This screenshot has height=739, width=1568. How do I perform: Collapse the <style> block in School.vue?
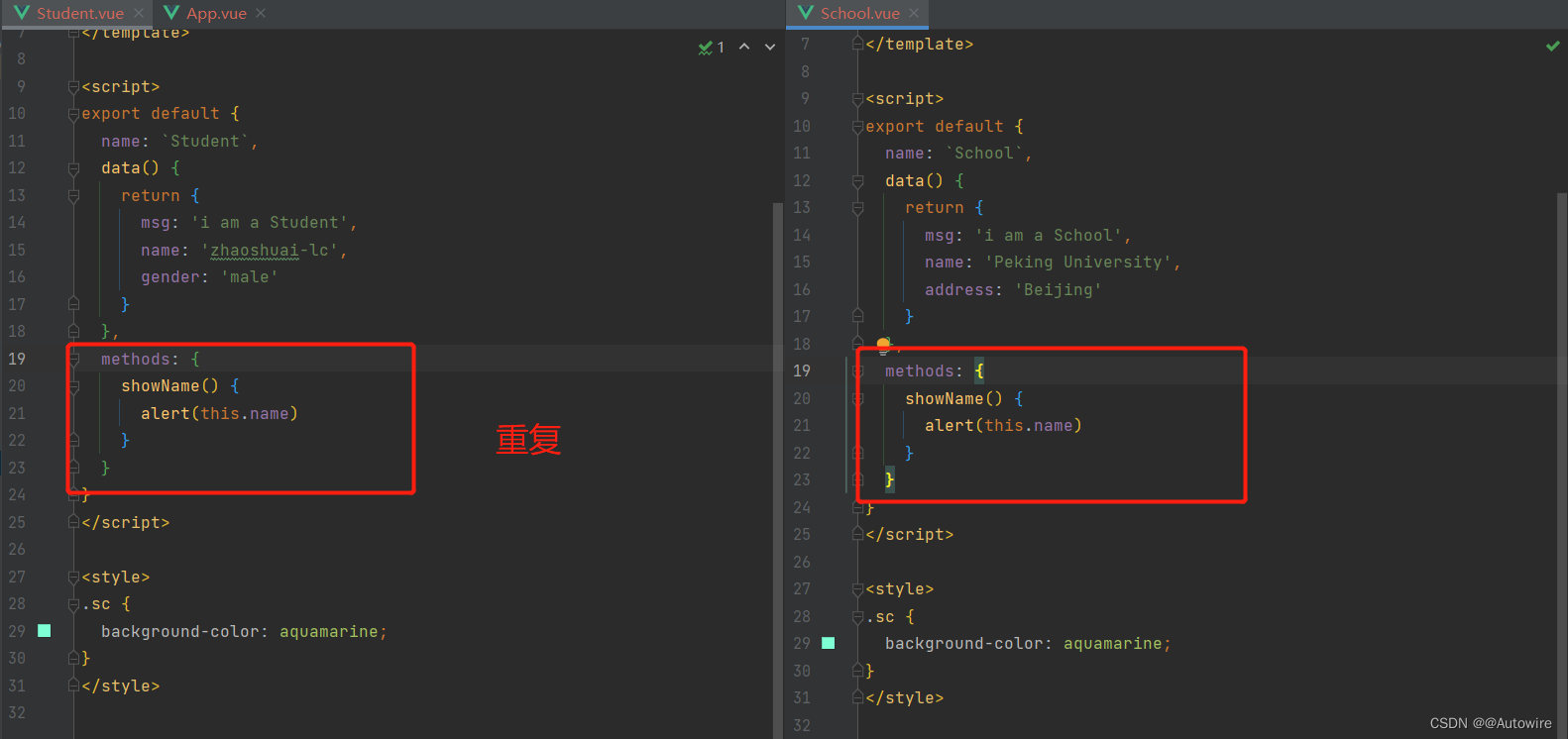pos(857,589)
